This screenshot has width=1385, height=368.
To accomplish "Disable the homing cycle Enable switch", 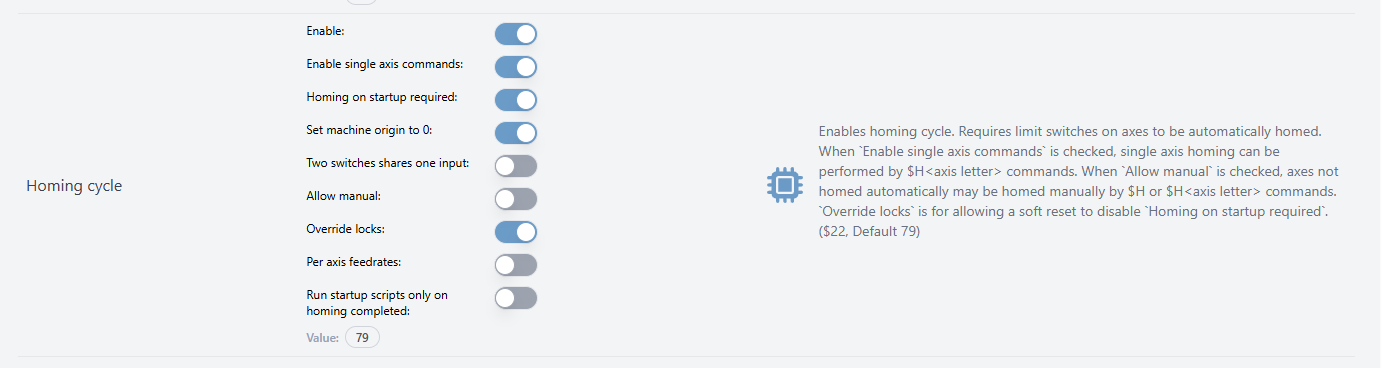I will pyautogui.click(x=516, y=34).
